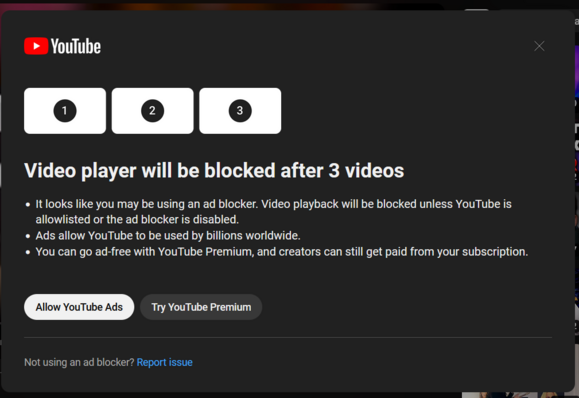Click the red YouTube play logo icon

pos(36,46)
